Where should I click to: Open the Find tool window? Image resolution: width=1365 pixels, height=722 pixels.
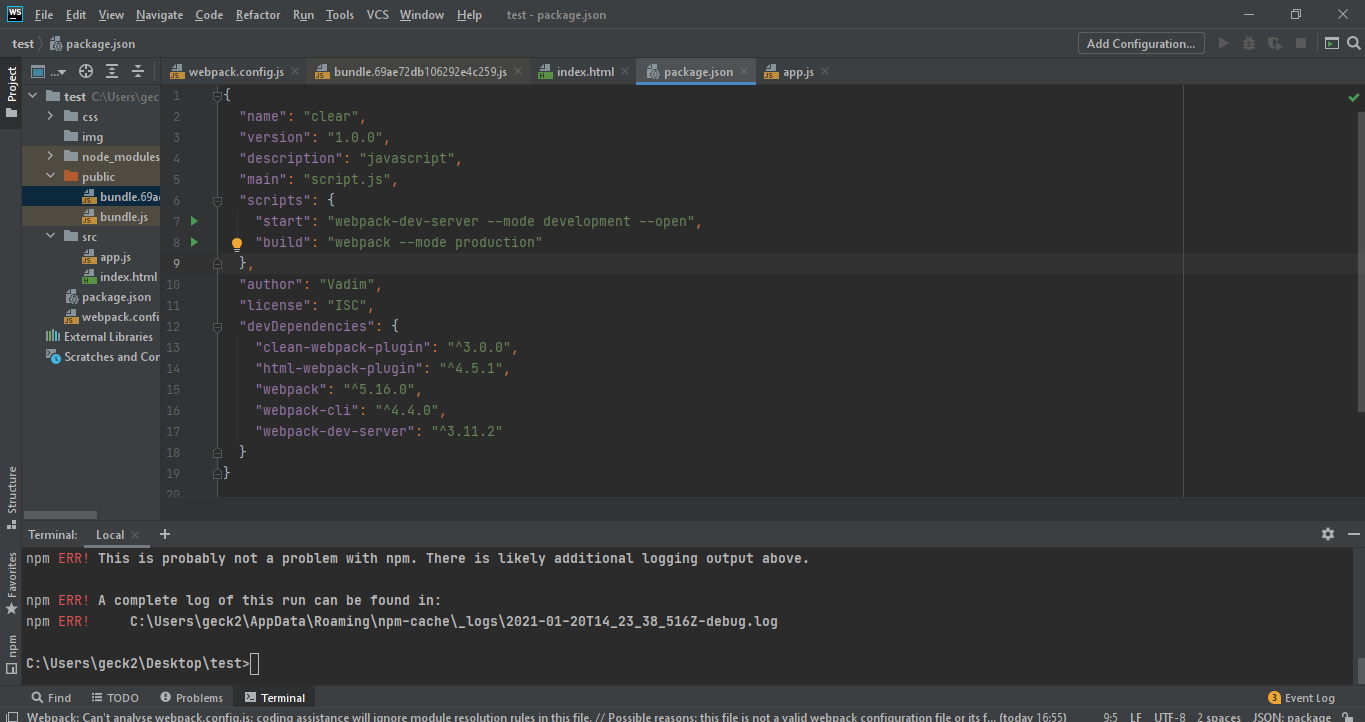tap(51, 698)
